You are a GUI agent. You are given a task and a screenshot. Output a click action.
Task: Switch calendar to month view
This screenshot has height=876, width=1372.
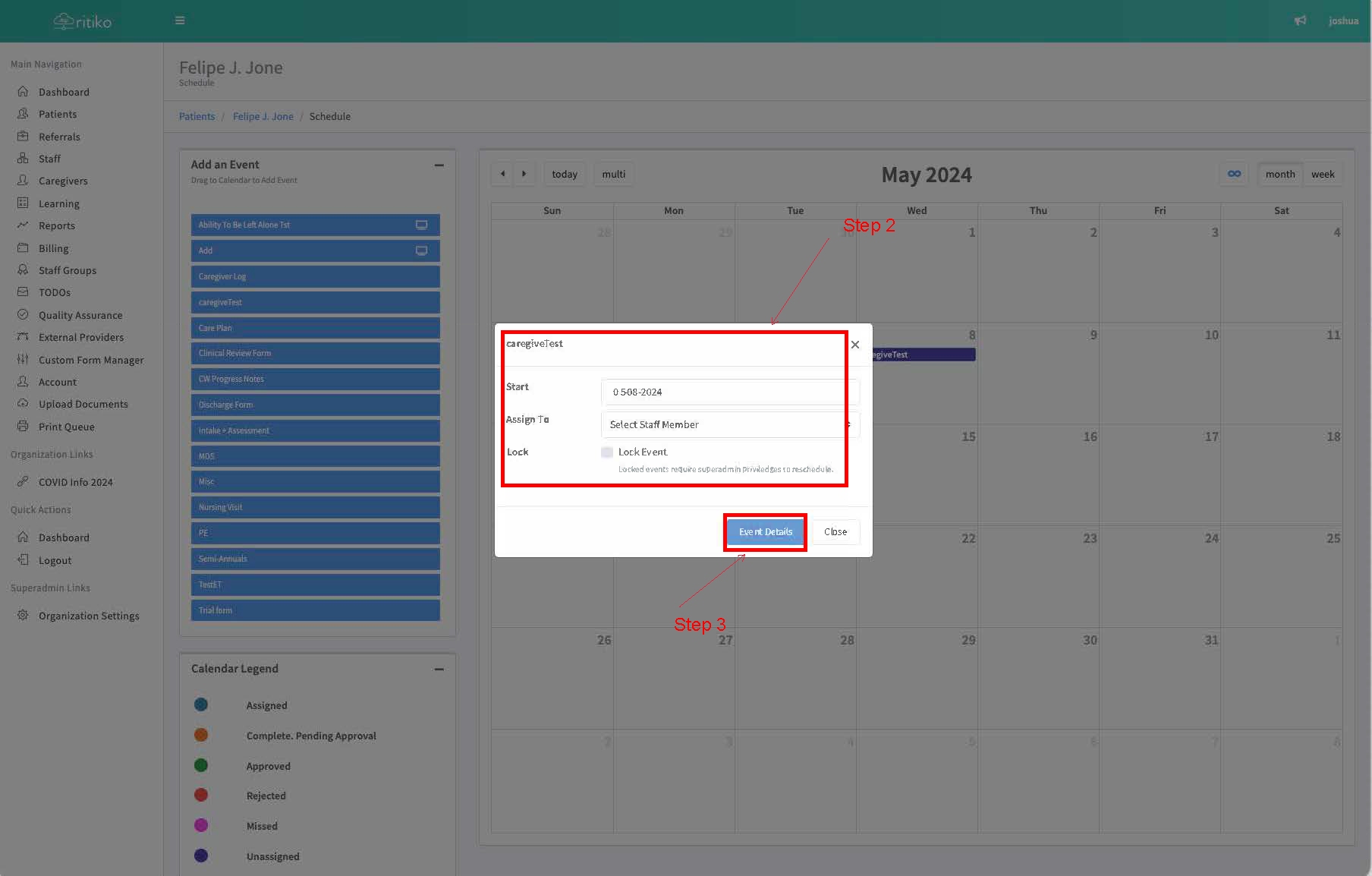pyautogui.click(x=1279, y=174)
